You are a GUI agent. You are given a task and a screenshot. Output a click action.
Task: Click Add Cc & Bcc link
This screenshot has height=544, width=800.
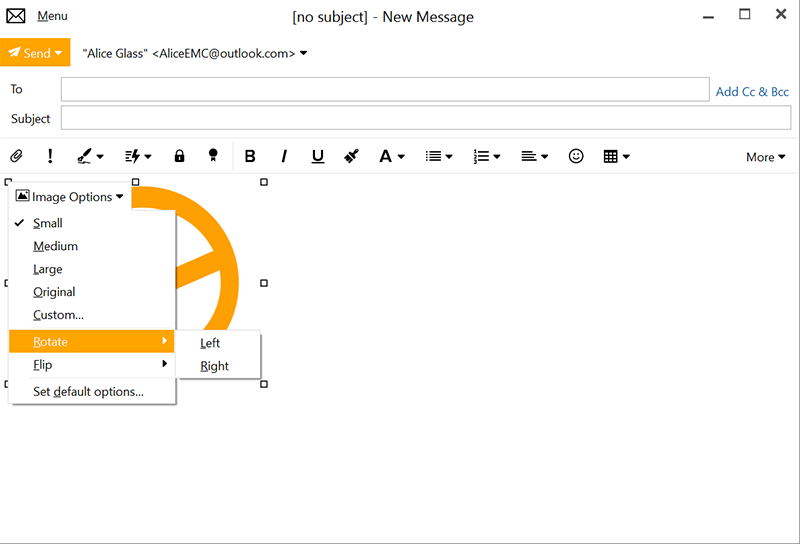coord(752,92)
